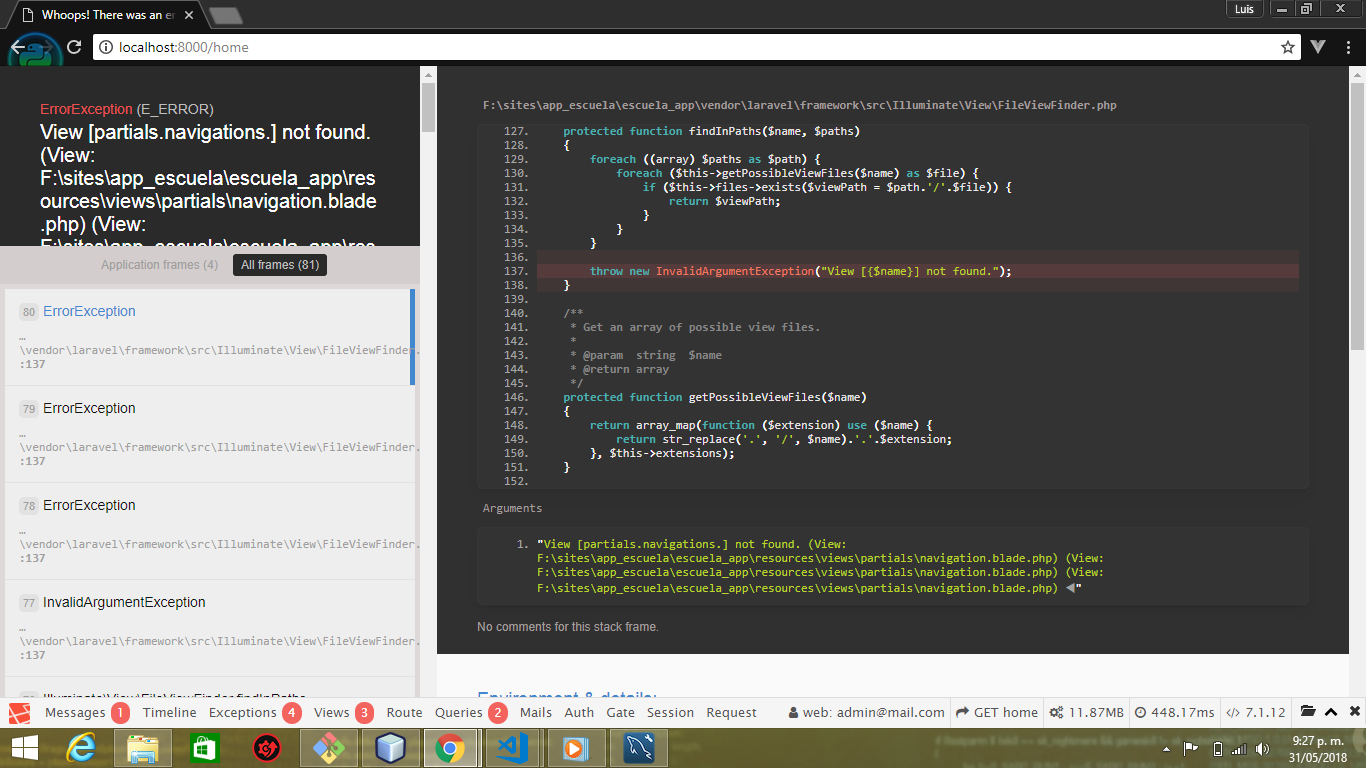
Task: Switch to Application frames (4) filter
Action: click(160, 265)
